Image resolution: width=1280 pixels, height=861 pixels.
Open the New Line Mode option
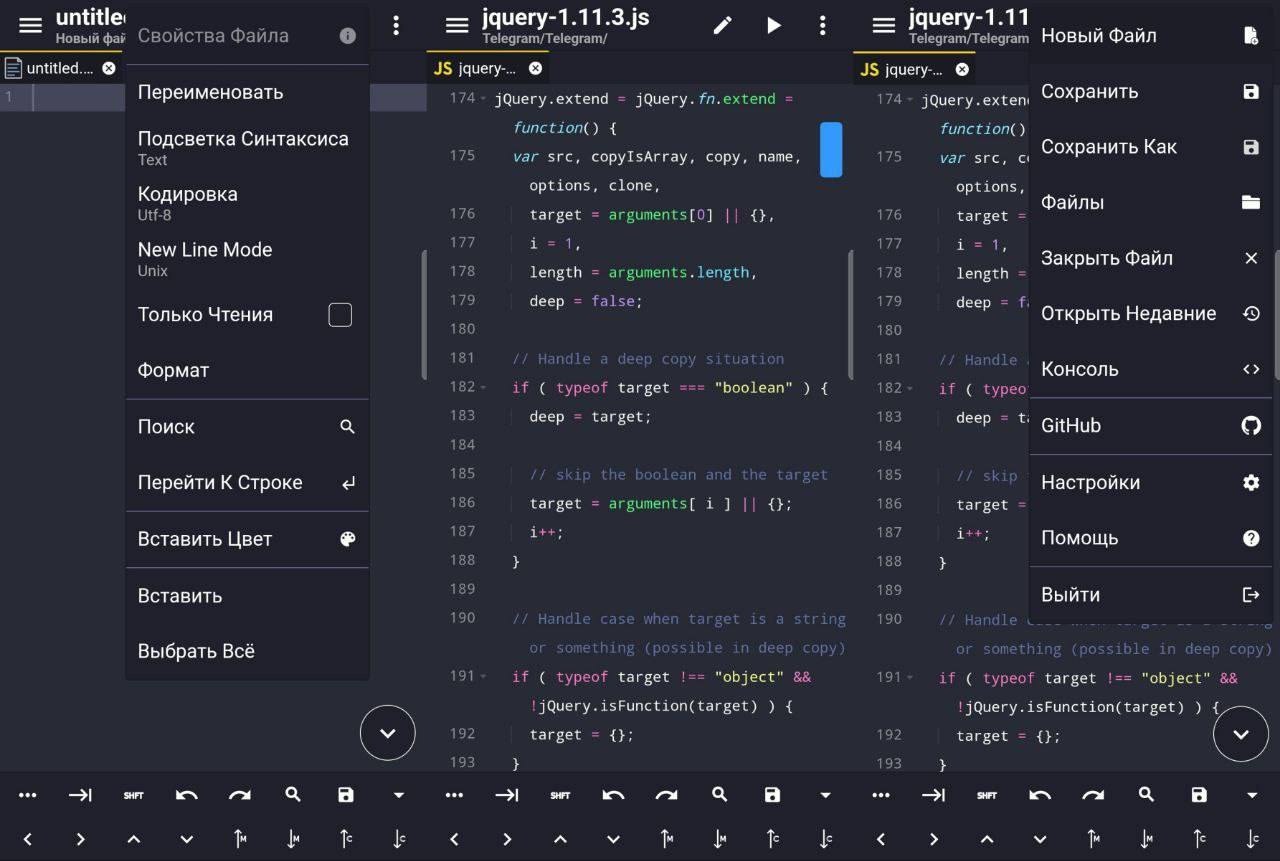coord(247,258)
